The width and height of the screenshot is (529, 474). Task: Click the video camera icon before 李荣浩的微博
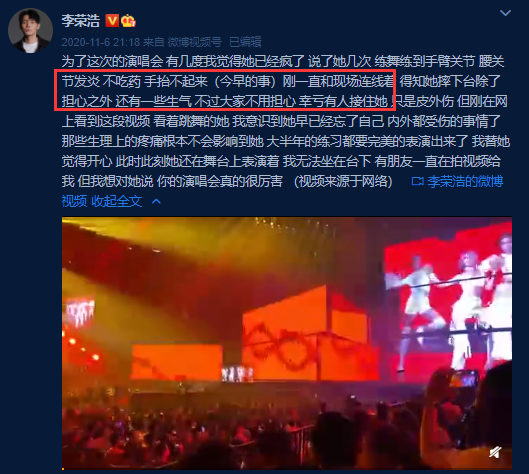417,182
